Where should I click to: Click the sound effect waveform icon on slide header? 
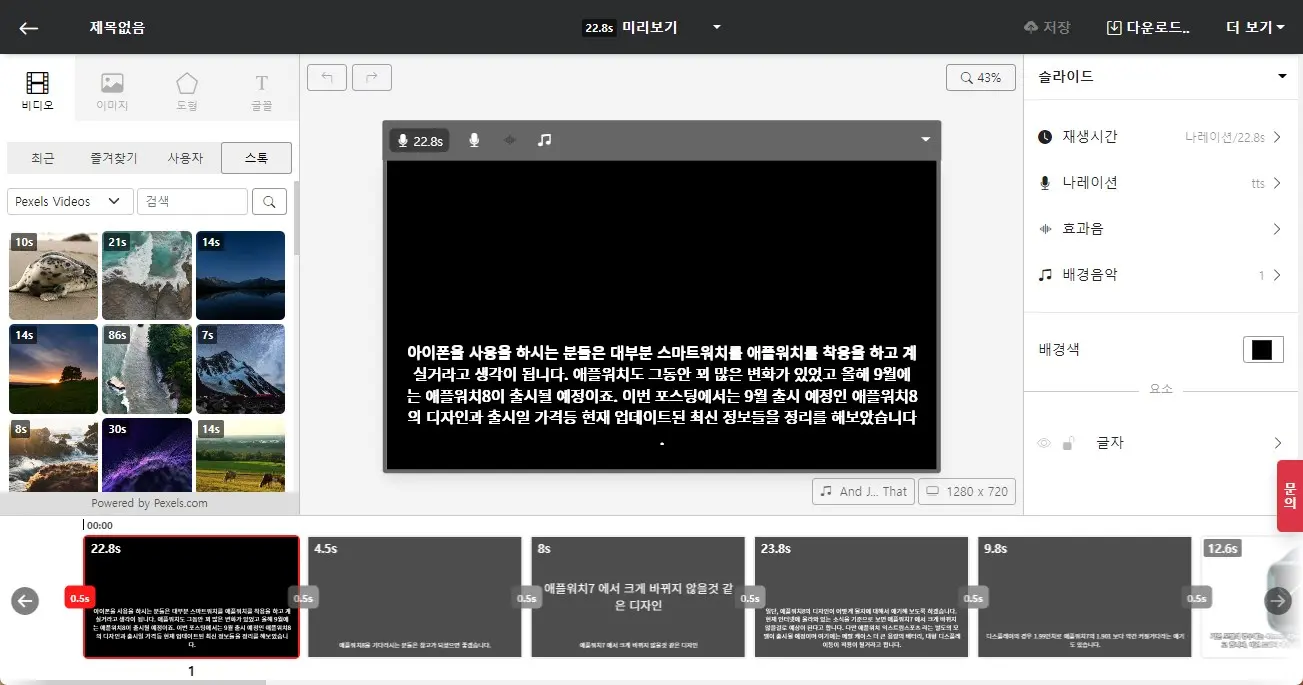[510, 141]
